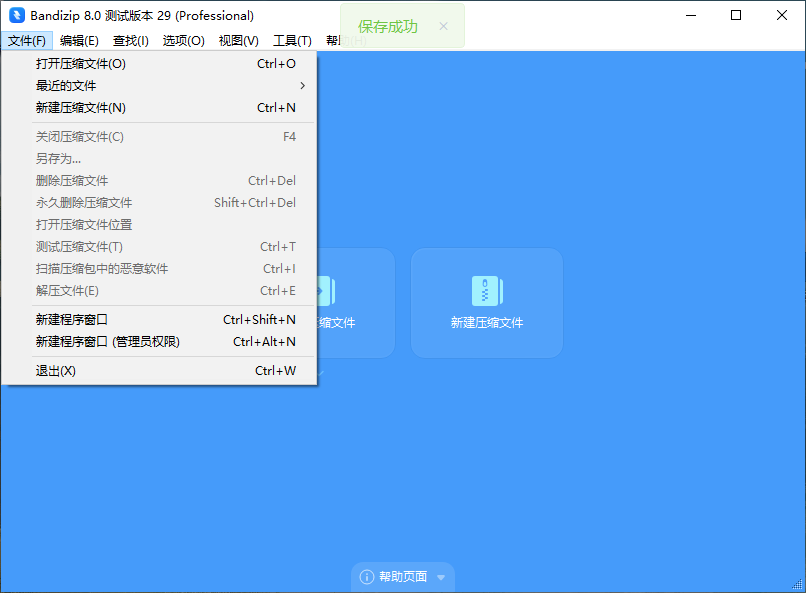
Task: Click 扫描压缩包中的恶意软件 menu entry
Action: (159, 269)
